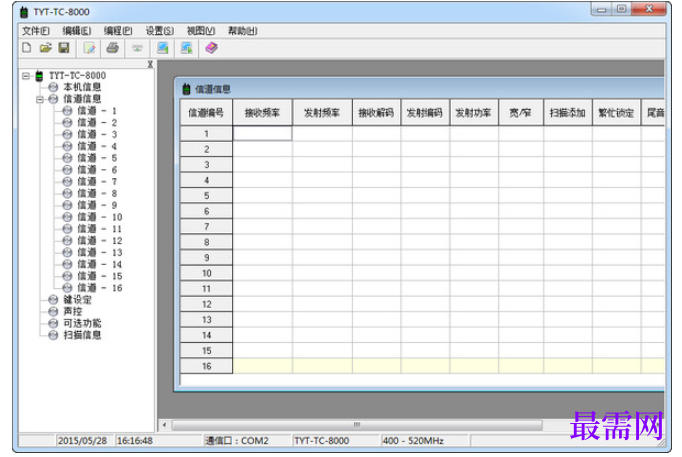
Task: Click the 400 - 520MHz status bar text
Action: click(x=413, y=440)
